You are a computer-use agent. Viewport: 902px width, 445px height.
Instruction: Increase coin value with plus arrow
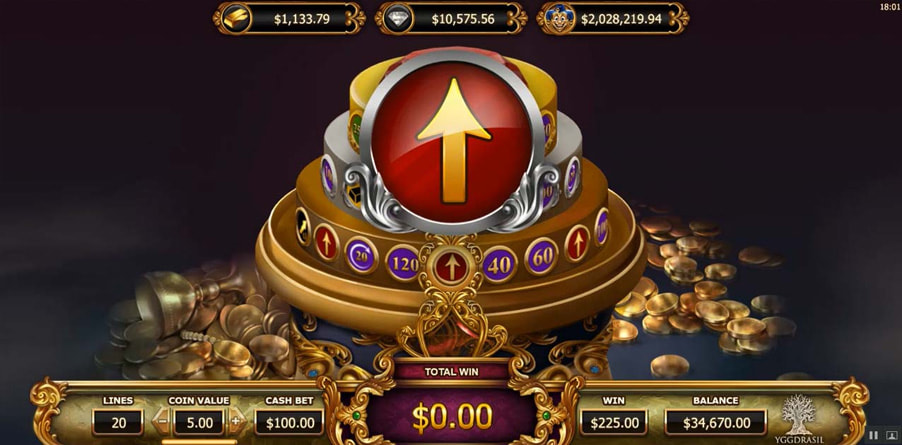tap(236, 422)
